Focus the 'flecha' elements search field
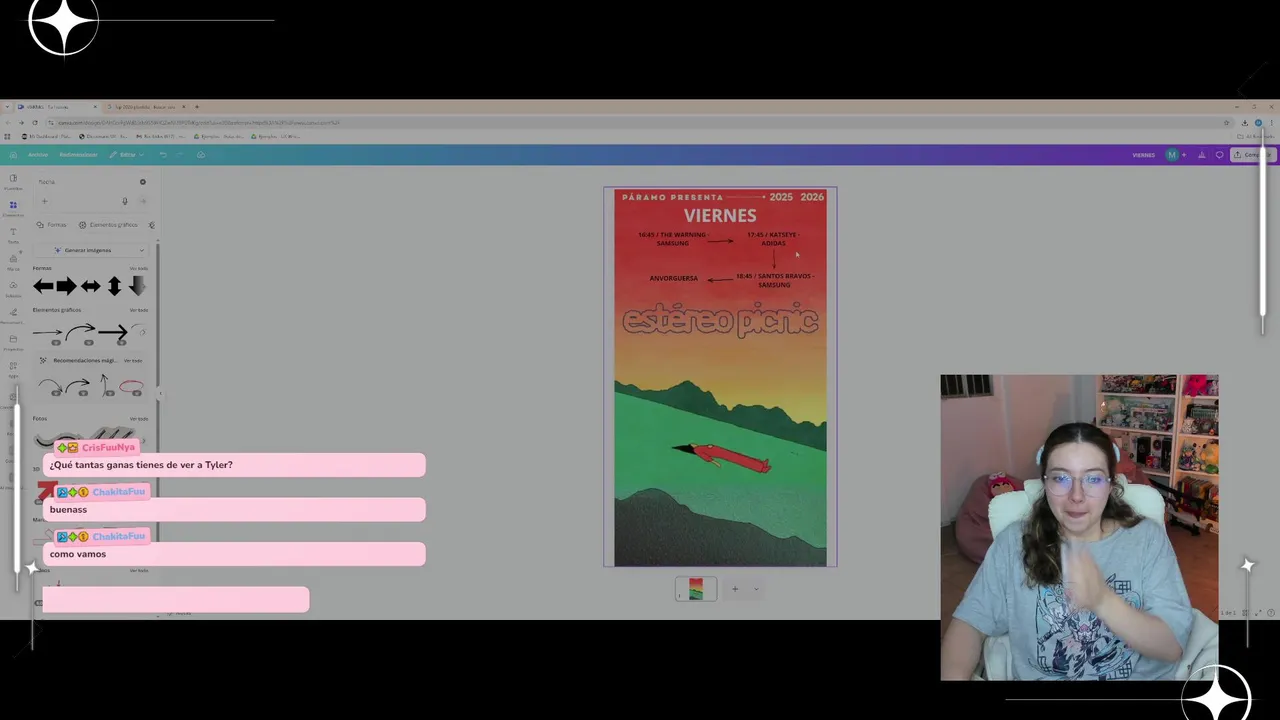This screenshot has height=720, width=1280. 85,182
